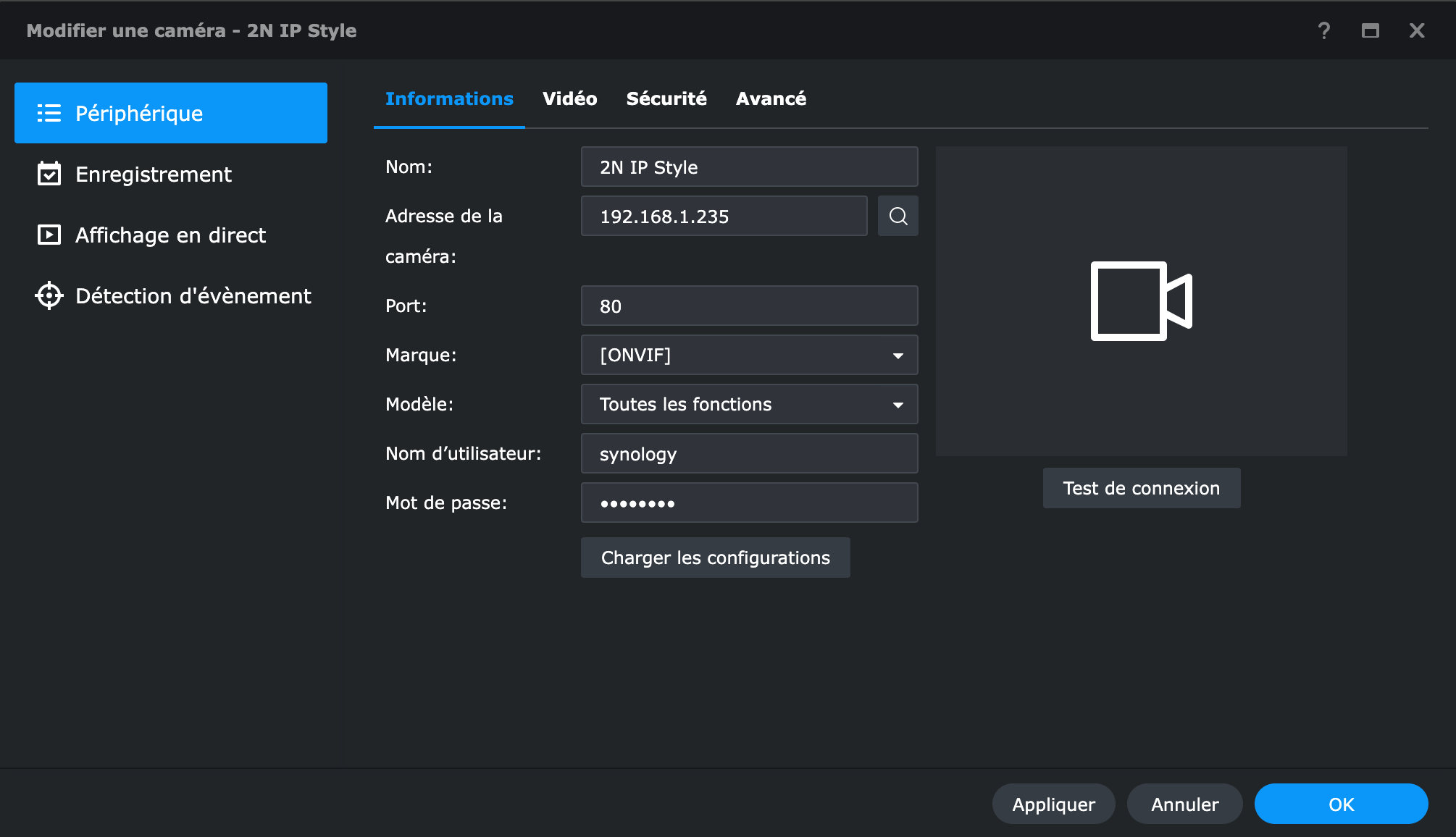The width and height of the screenshot is (1456, 837).
Task: Click the search camera magnifier icon
Action: point(898,216)
